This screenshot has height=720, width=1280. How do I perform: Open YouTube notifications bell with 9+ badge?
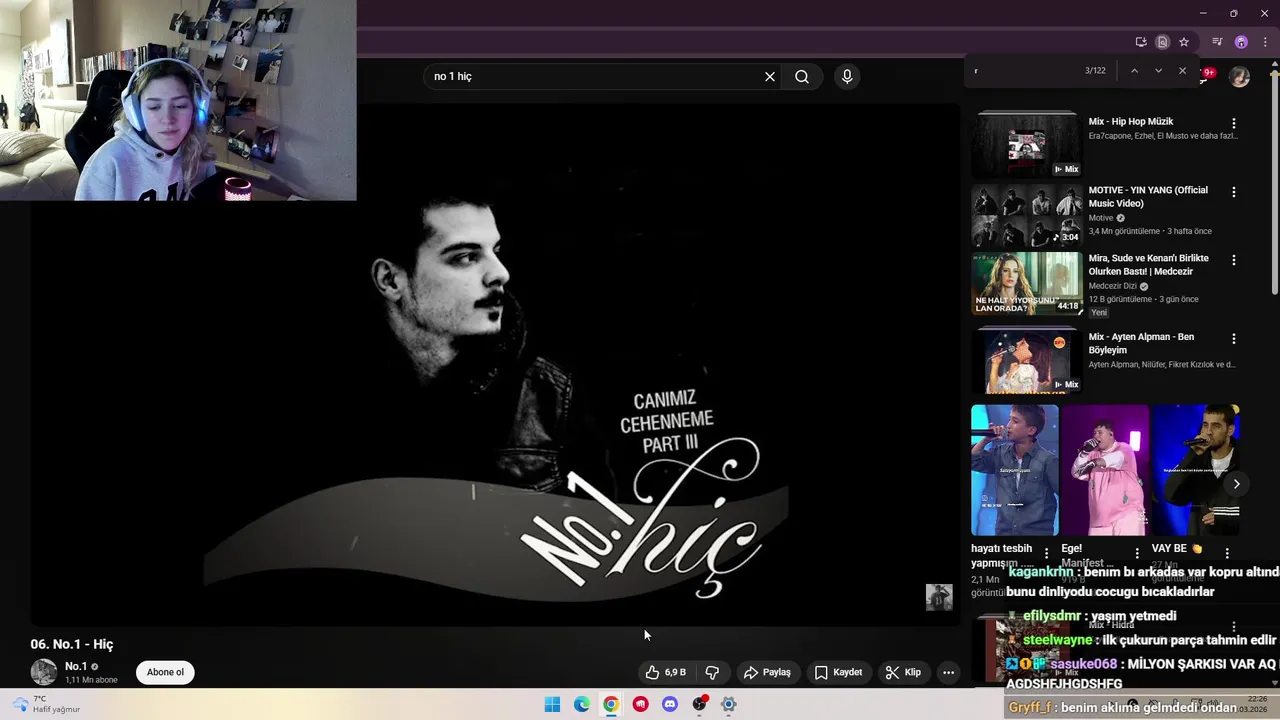pyautogui.click(x=1208, y=73)
